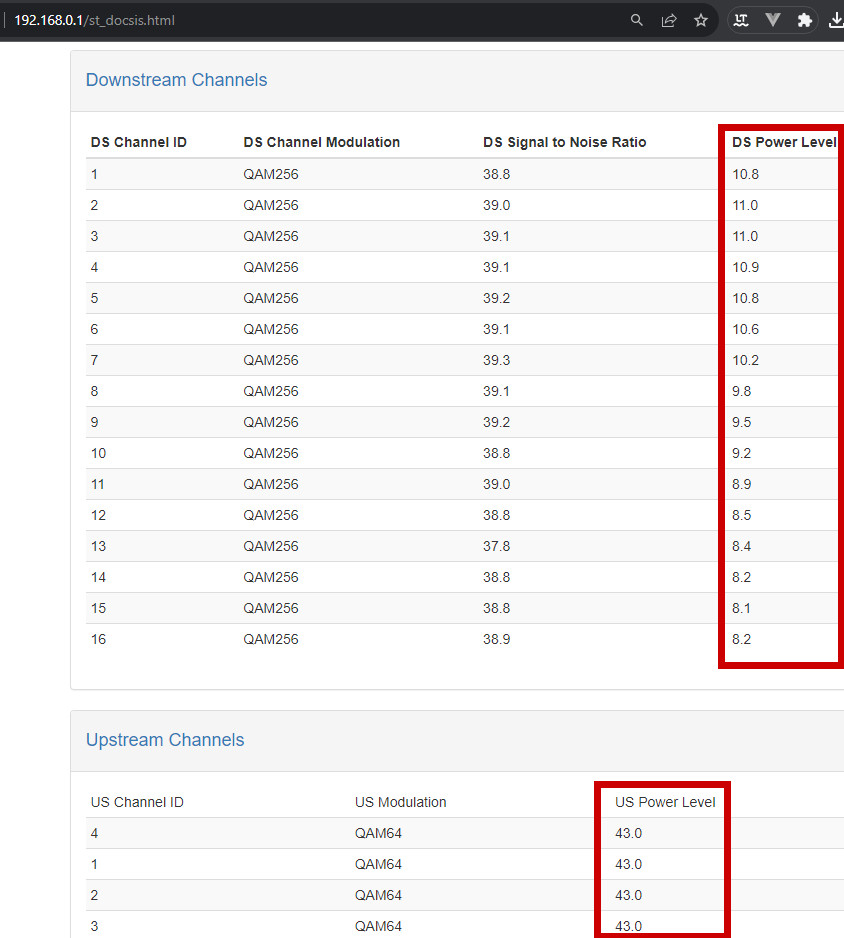The width and height of the screenshot is (844, 938).
Task: Open the browser downloads icon
Action: [835, 20]
